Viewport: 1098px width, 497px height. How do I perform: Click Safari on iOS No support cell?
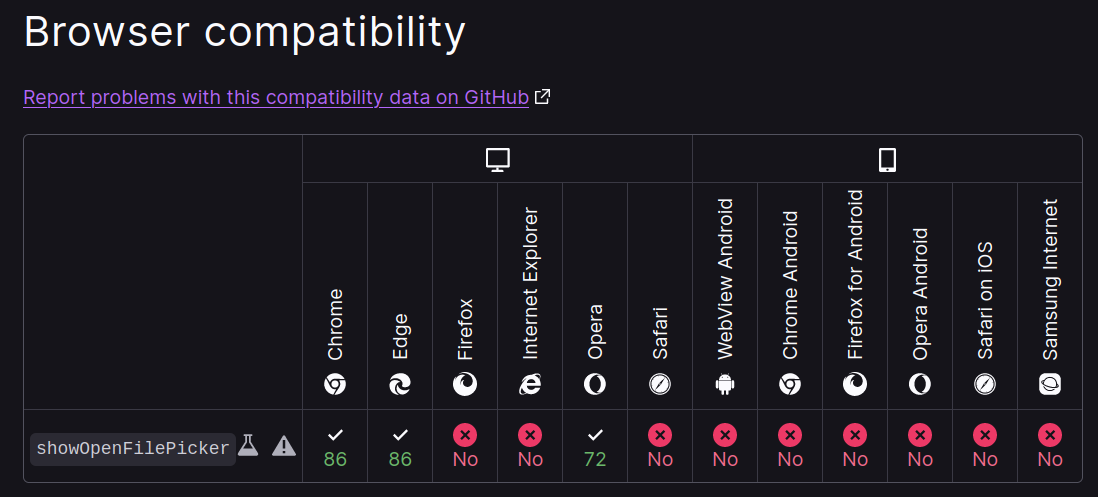(x=985, y=446)
